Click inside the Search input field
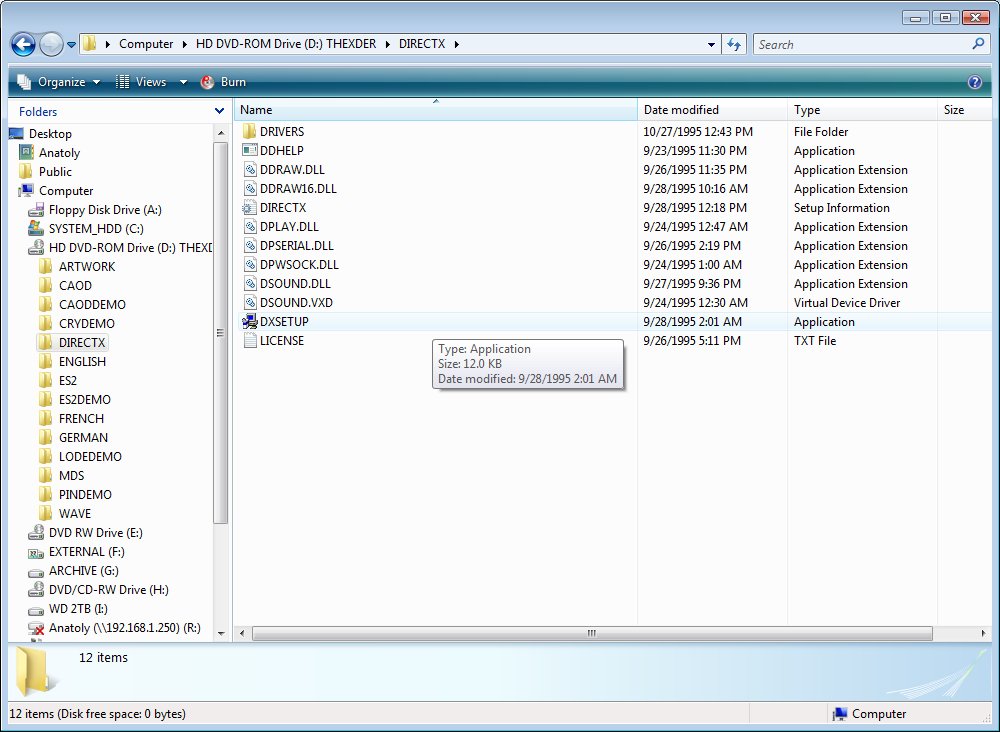Viewport: 1000px width, 732px height. point(861,45)
